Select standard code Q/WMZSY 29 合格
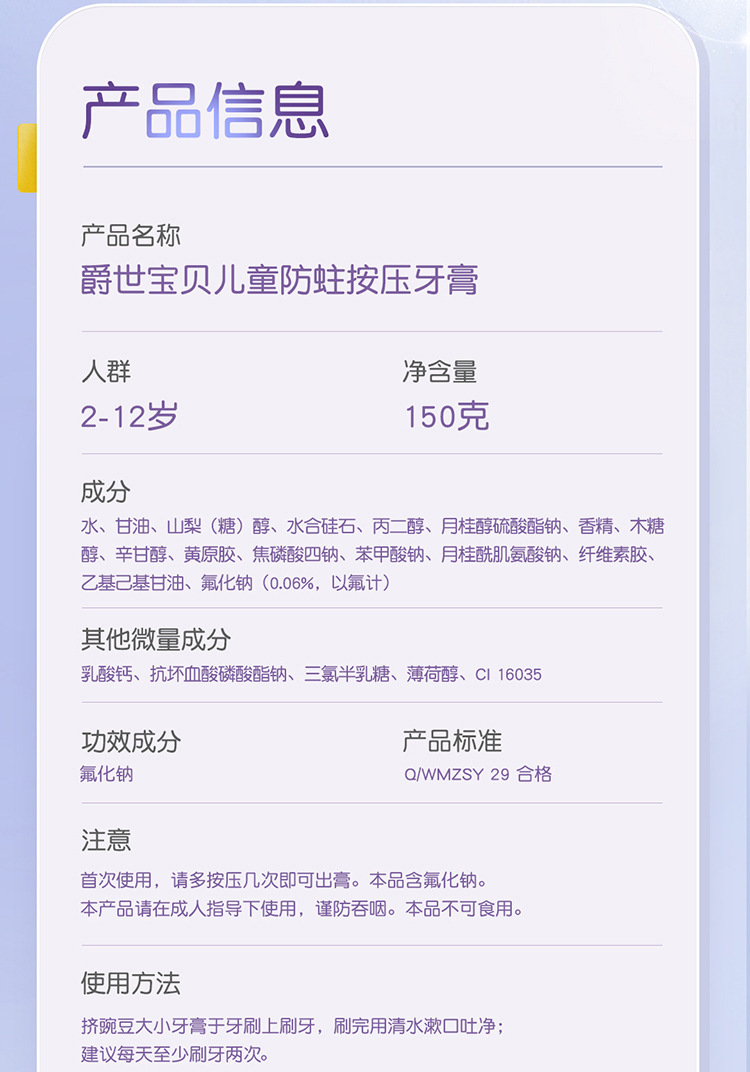This screenshot has height=1072, width=750. tap(478, 774)
